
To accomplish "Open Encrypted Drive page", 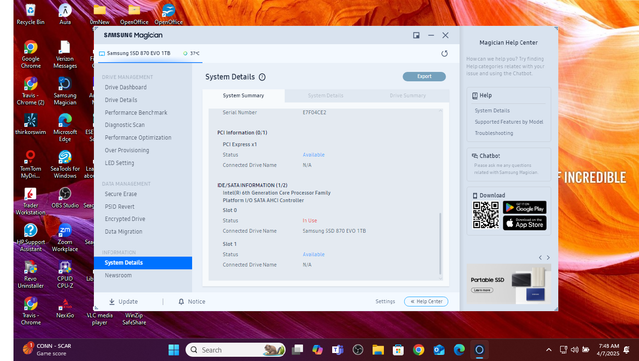I will [x=125, y=219].
